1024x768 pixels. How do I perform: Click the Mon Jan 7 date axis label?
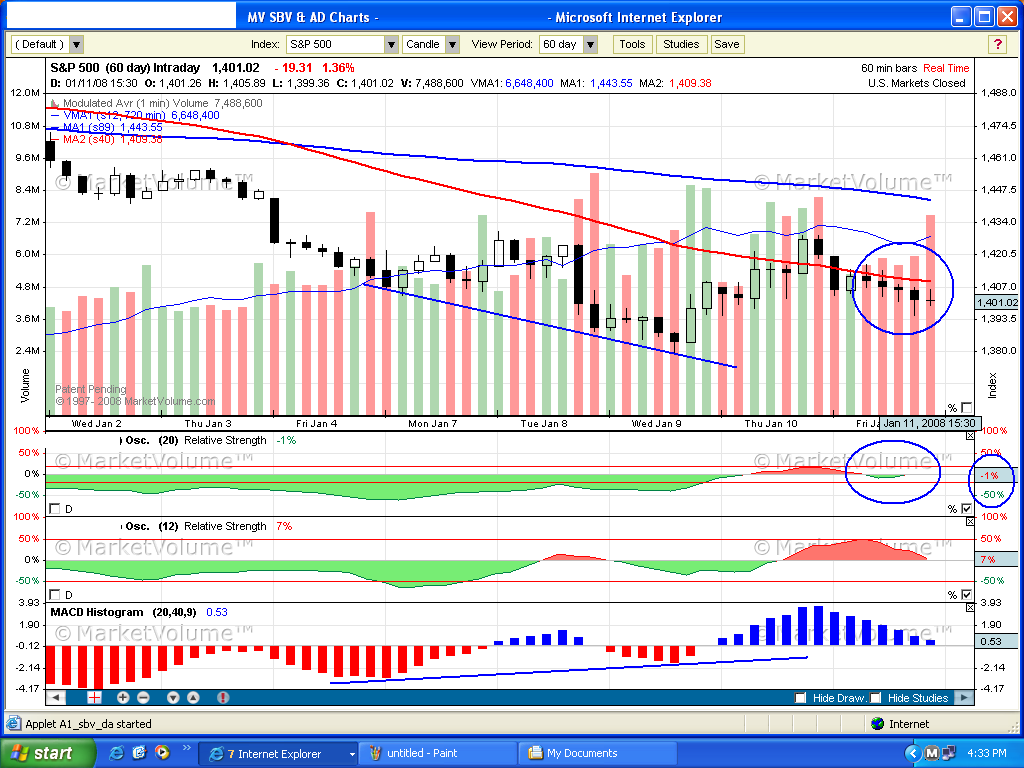(432, 423)
